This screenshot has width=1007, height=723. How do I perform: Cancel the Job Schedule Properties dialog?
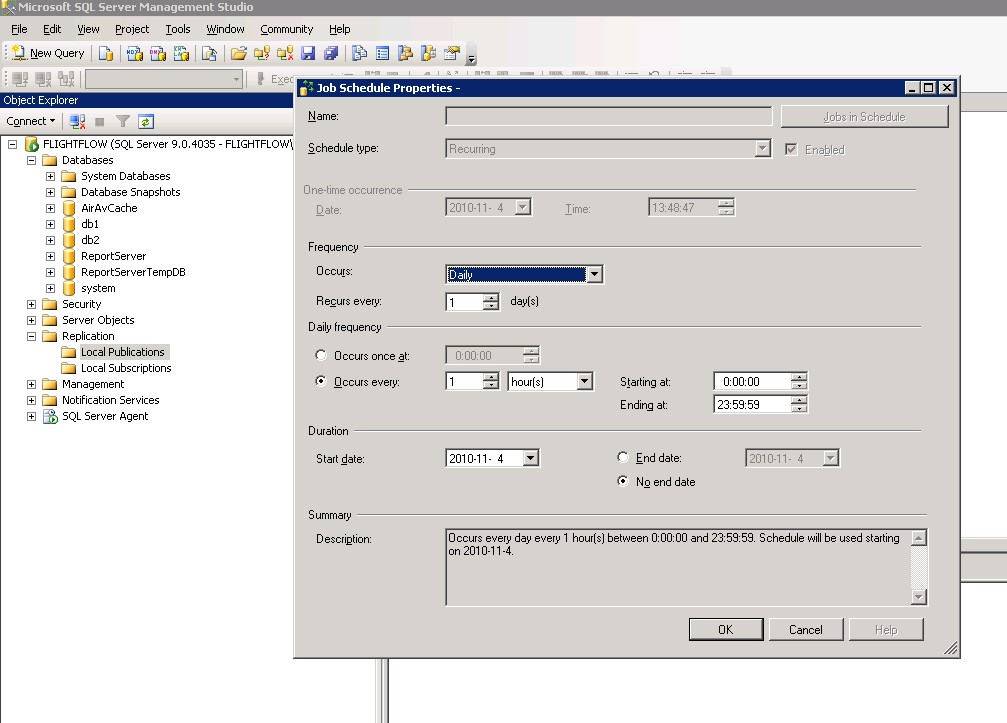pyautogui.click(x=805, y=630)
